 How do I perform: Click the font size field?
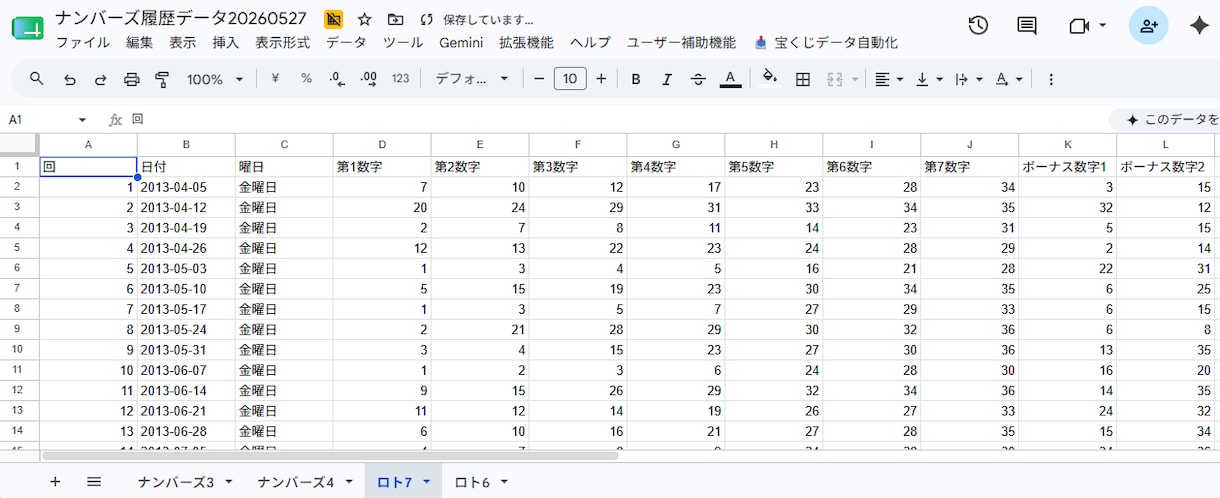570,79
